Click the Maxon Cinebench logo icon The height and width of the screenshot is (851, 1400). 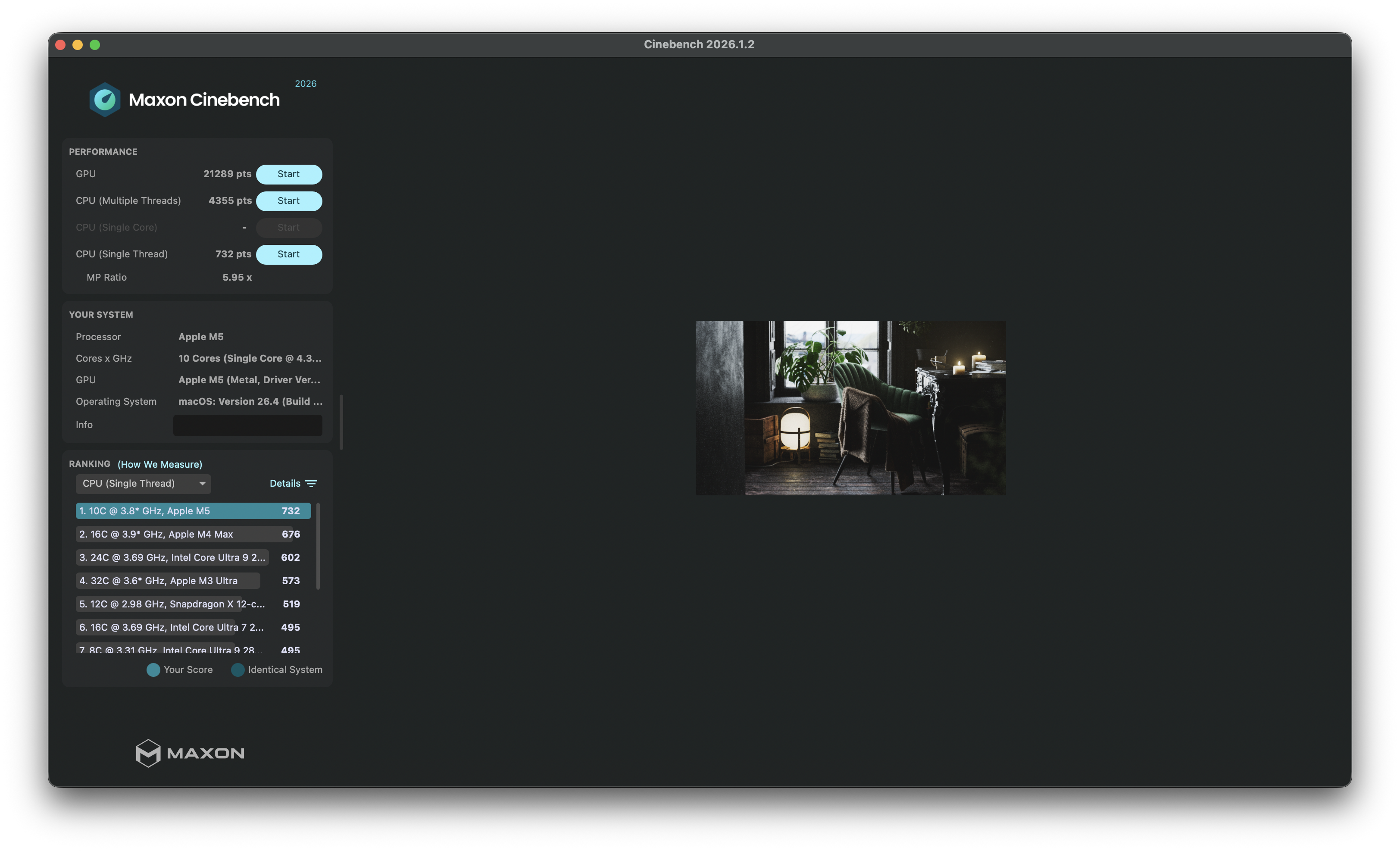(x=105, y=100)
